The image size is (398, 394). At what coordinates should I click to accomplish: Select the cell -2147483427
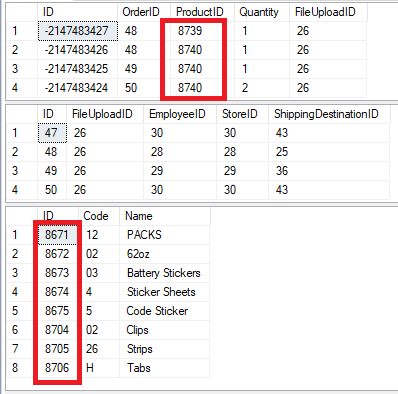pyautogui.click(x=78, y=31)
